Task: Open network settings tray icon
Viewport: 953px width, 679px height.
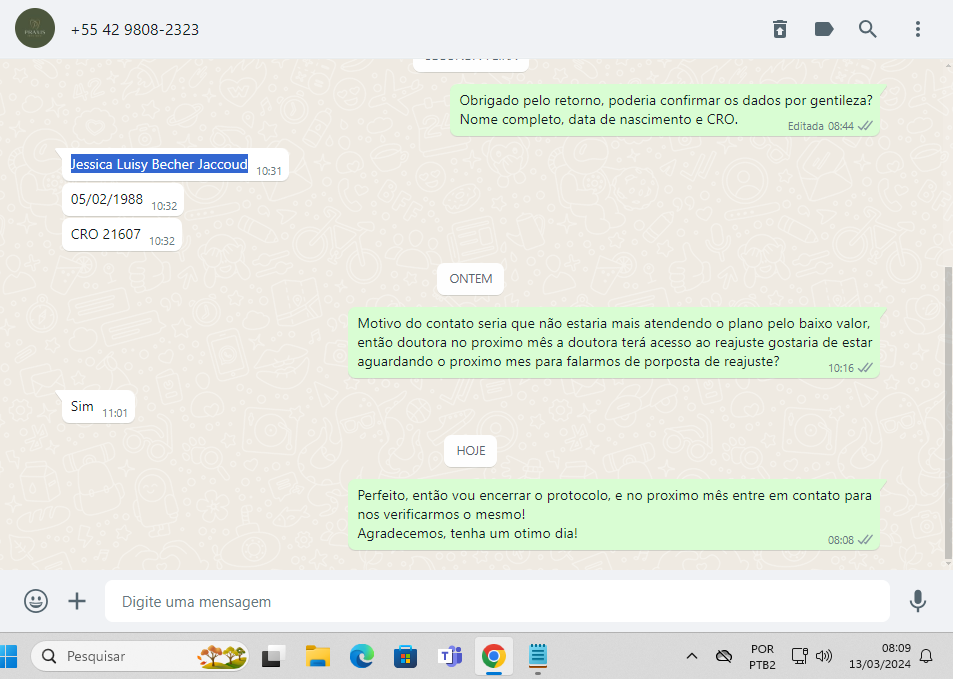Action: tap(799, 657)
